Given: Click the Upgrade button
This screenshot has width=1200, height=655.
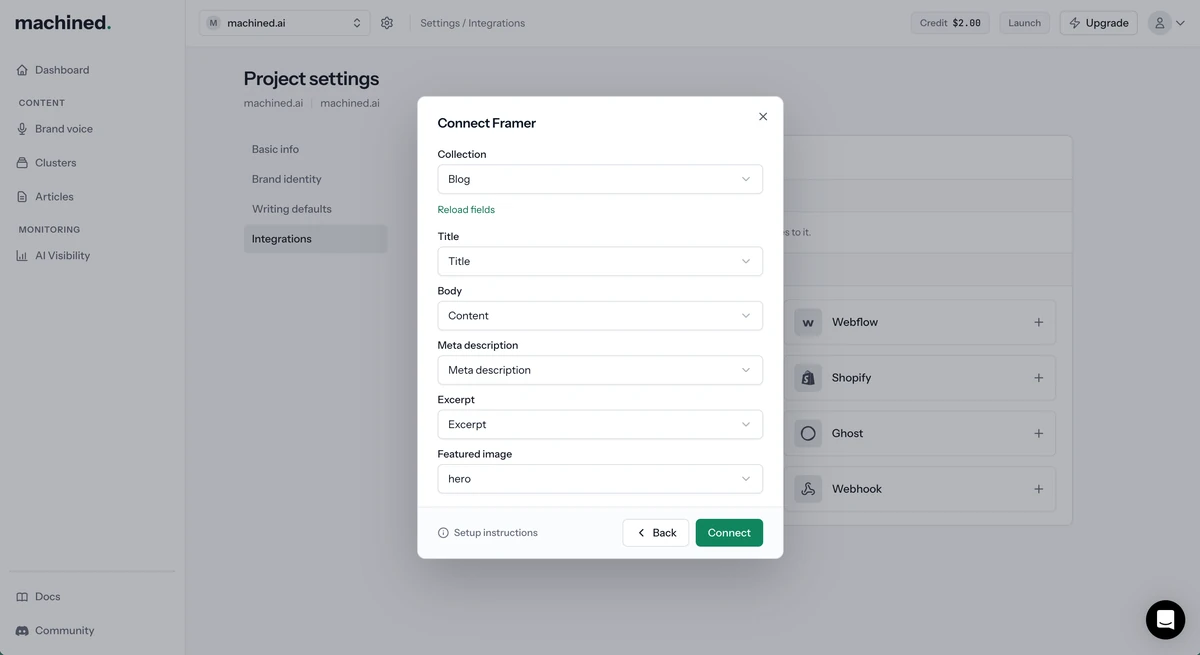Looking at the screenshot, I should click(1098, 23).
